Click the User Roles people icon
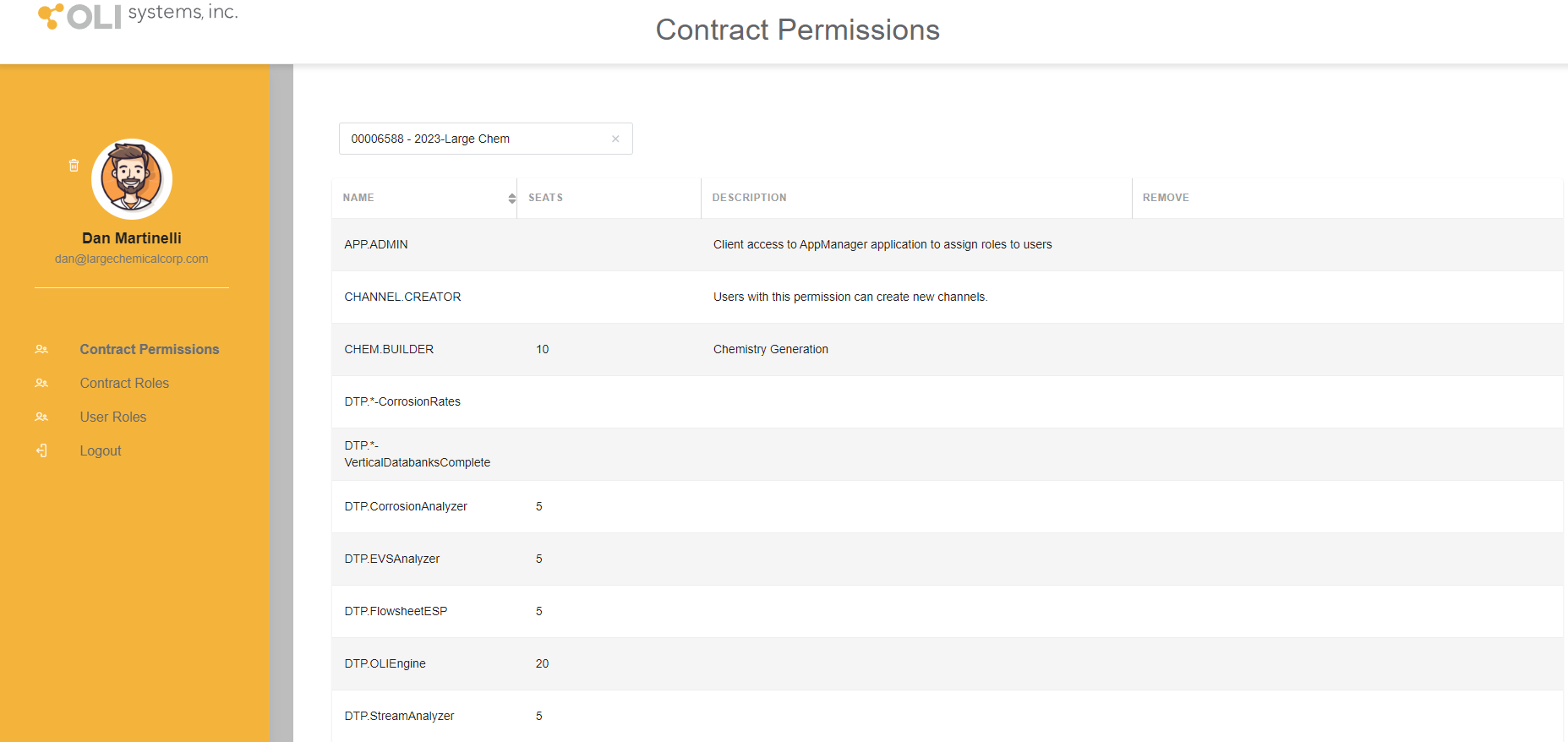 (x=41, y=417)
